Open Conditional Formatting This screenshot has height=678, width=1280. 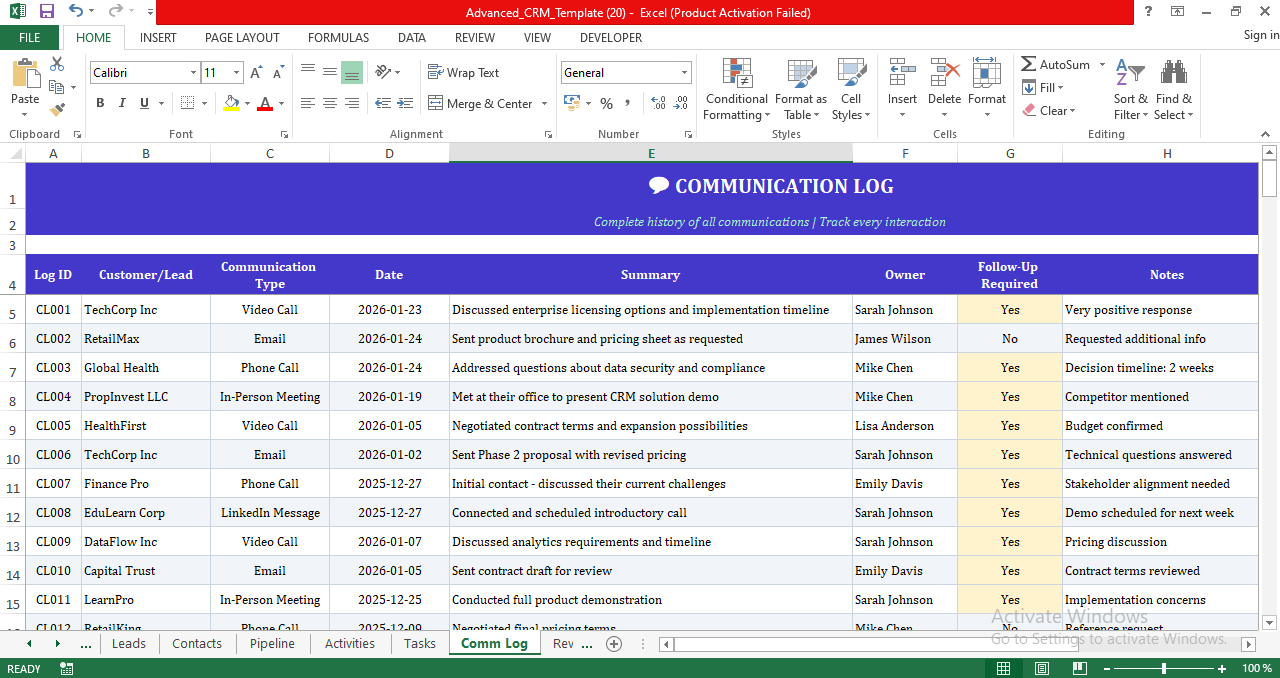737,90
